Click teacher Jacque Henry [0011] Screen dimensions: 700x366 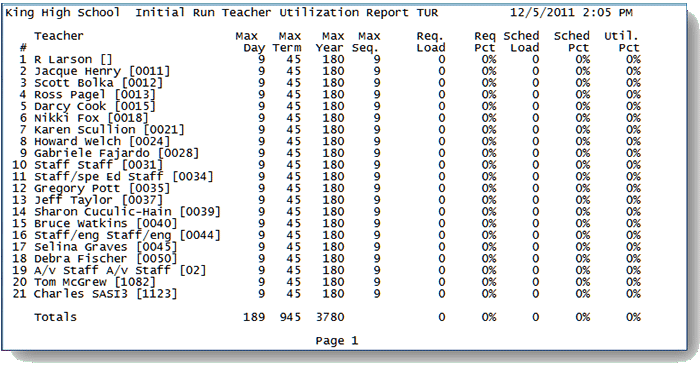tap(102, 71)
